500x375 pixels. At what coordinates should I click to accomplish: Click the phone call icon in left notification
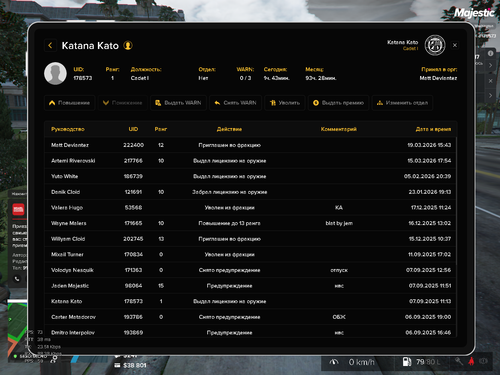pos(17,279)
